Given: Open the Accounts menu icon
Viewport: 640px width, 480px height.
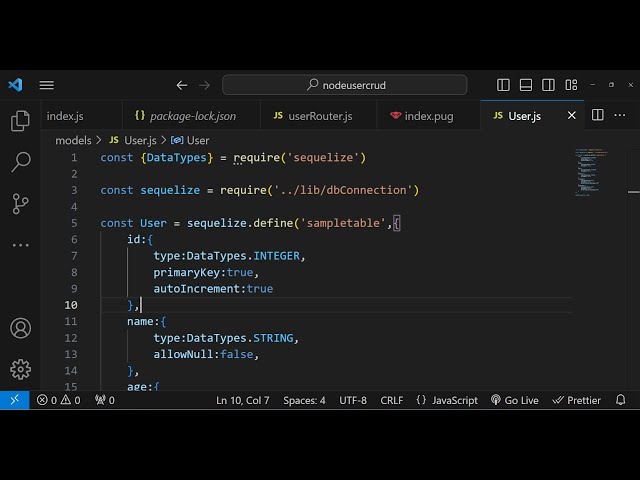Looking at the screenshot, I should 20,328.
